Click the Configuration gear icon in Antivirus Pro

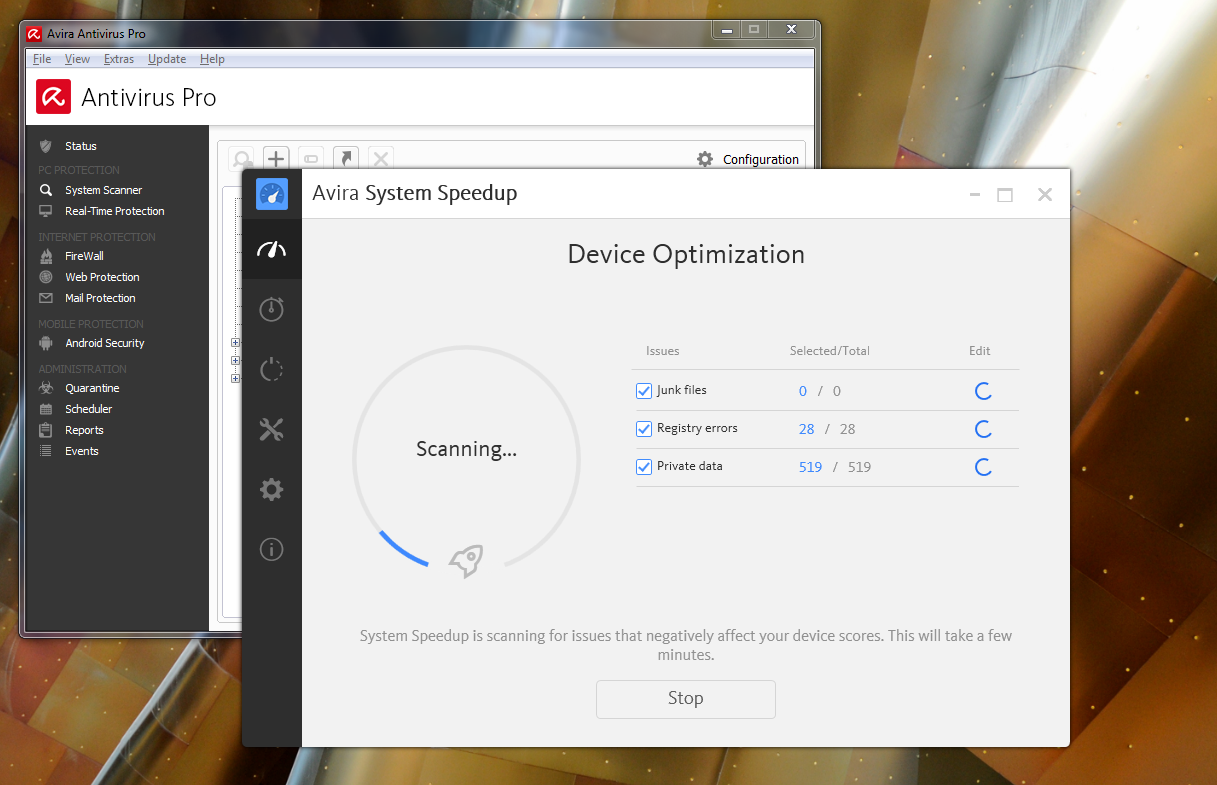tap(705, 159)
